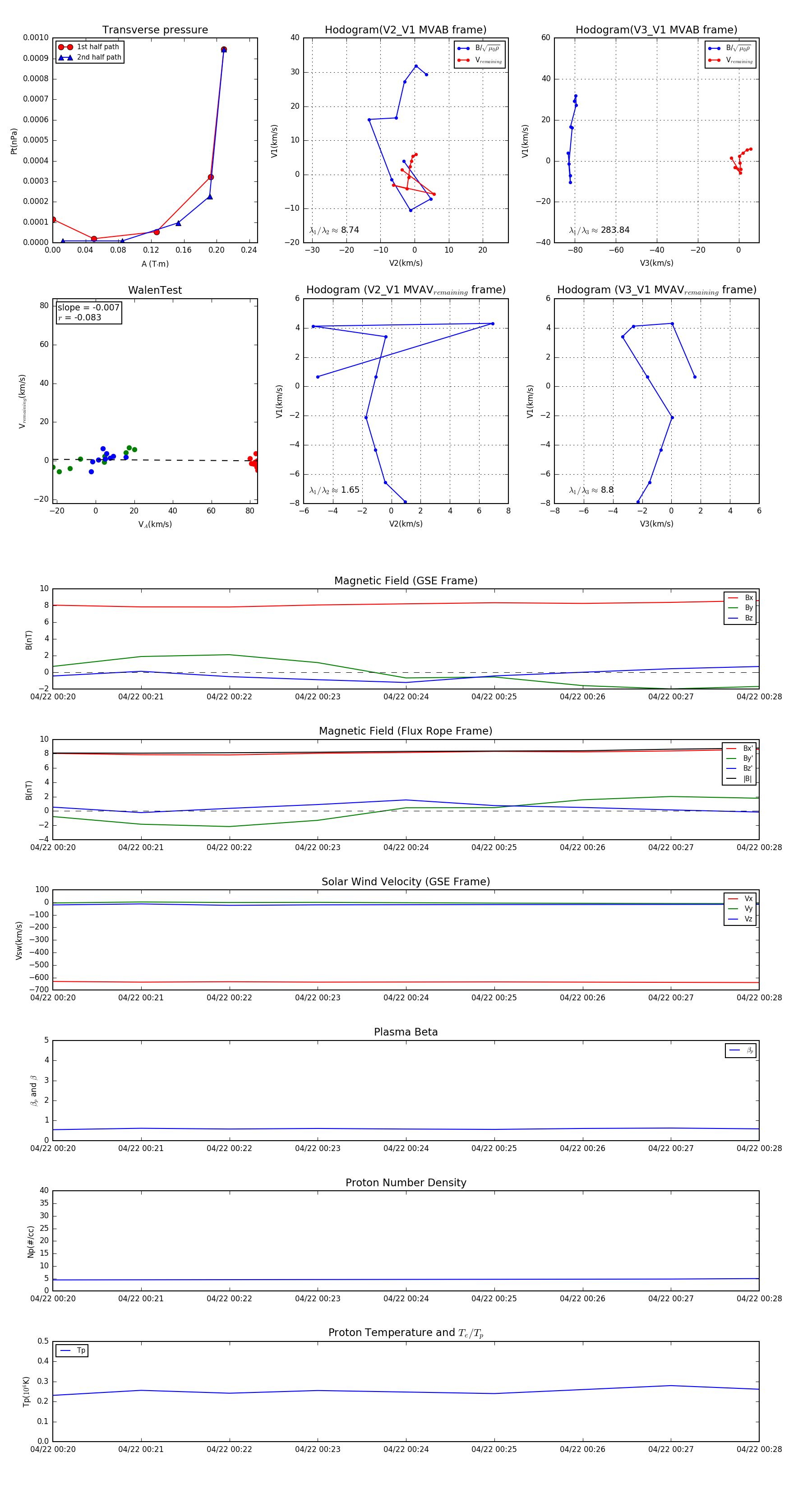
Task: Click the "Transverse pressure" plot title
Action: pos(155,29)
